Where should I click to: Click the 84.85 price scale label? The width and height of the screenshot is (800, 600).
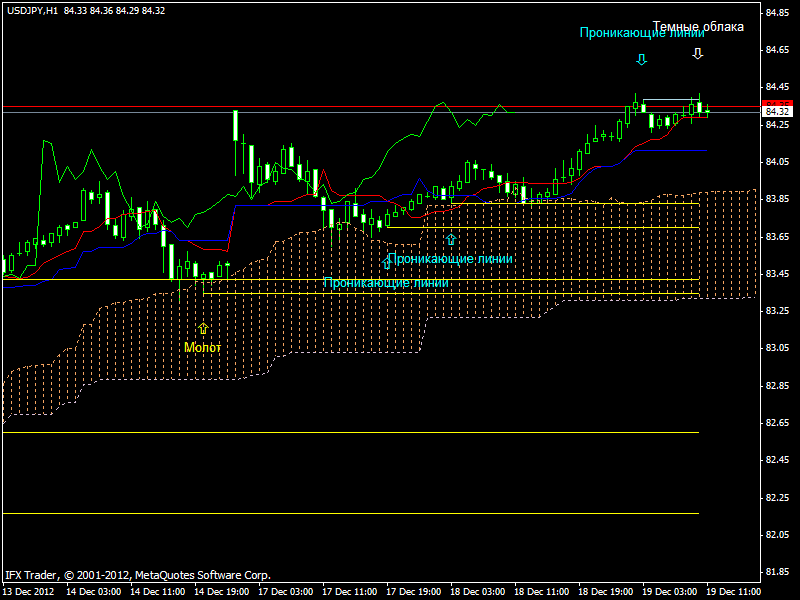pyautogui.click(x=779, y=13)
